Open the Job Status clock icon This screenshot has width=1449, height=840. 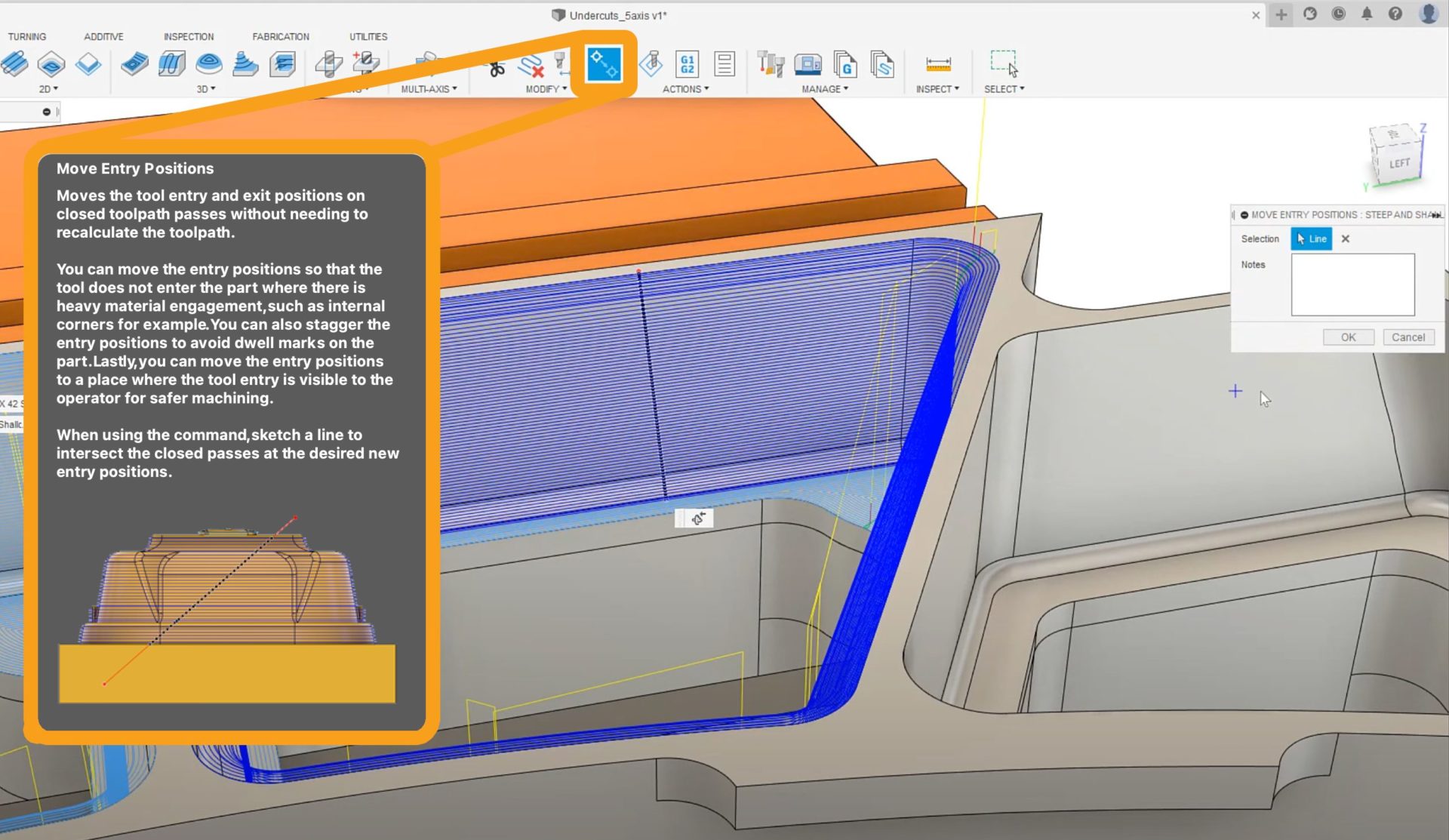1338,14
